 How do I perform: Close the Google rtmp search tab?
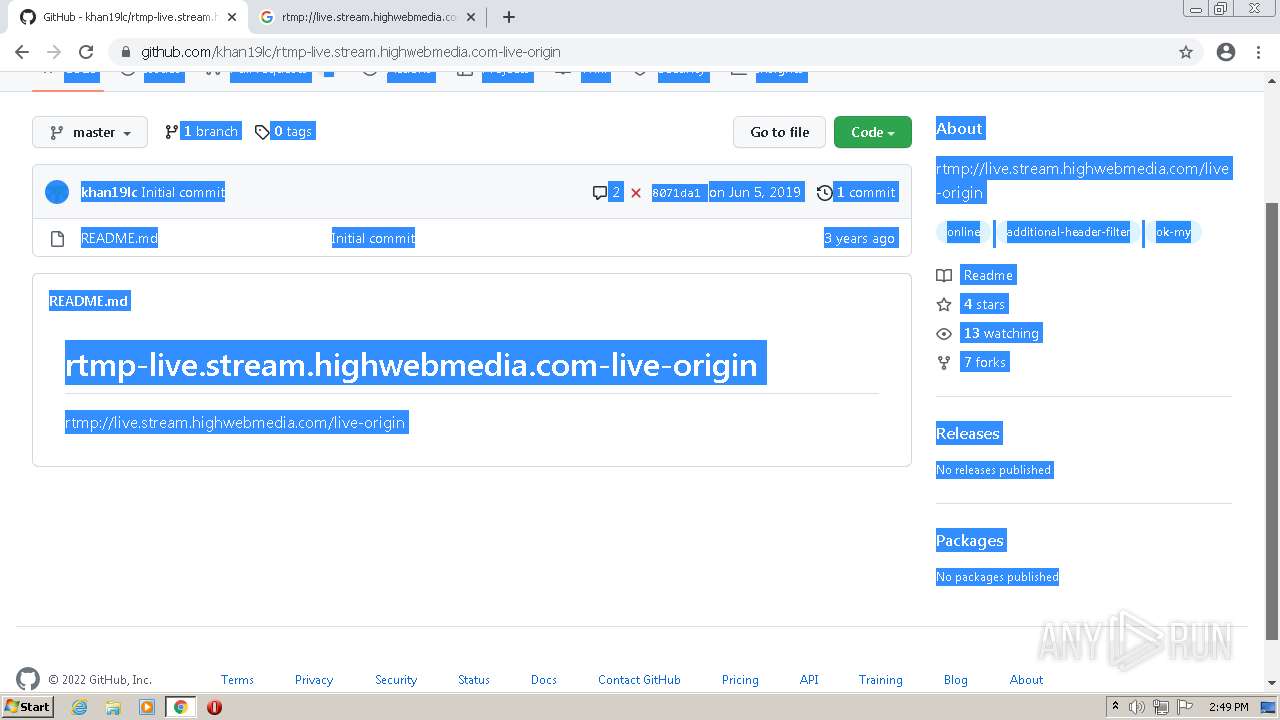(x=471, y=17)
